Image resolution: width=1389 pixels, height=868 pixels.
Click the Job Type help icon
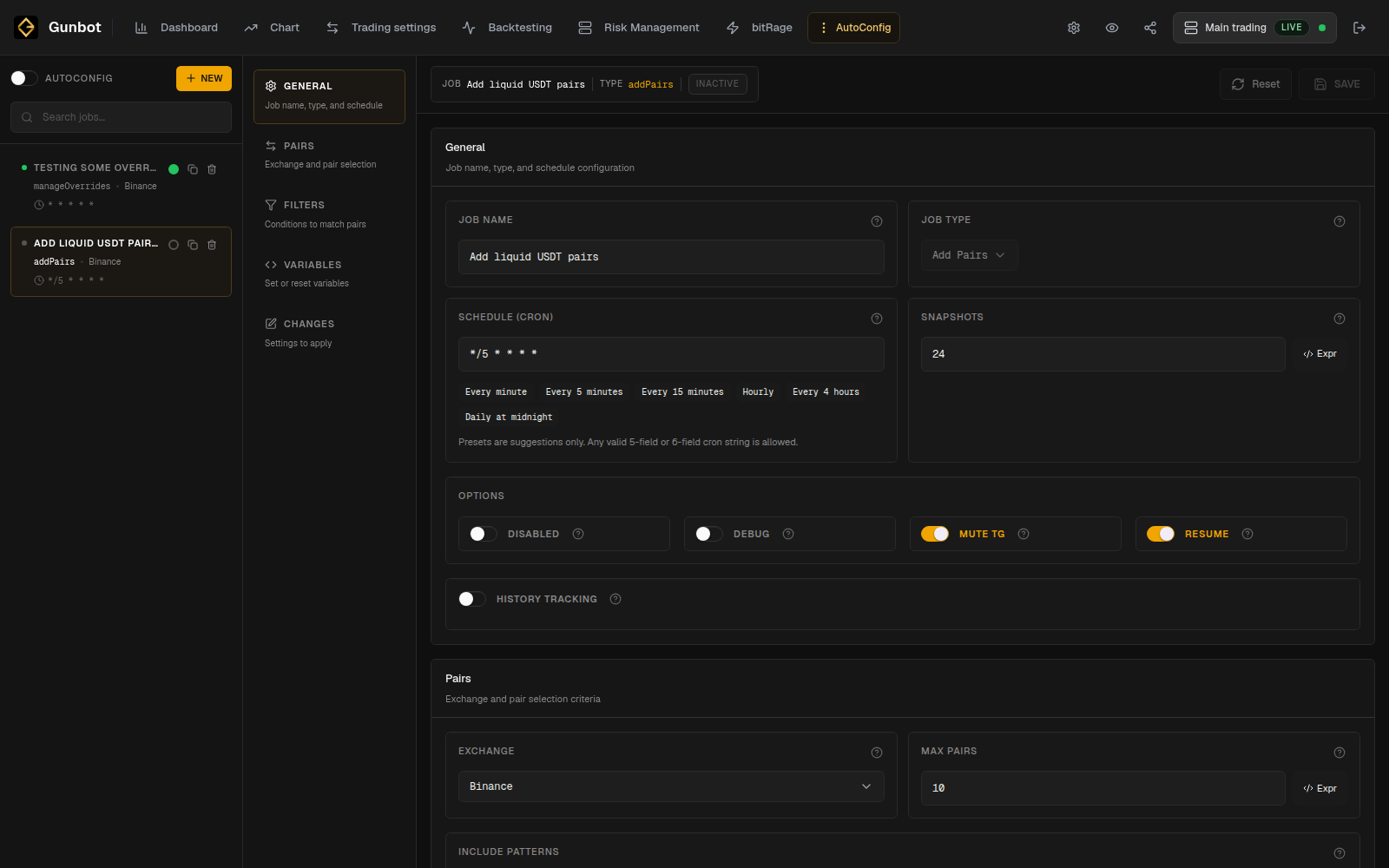coord(1340,221)
